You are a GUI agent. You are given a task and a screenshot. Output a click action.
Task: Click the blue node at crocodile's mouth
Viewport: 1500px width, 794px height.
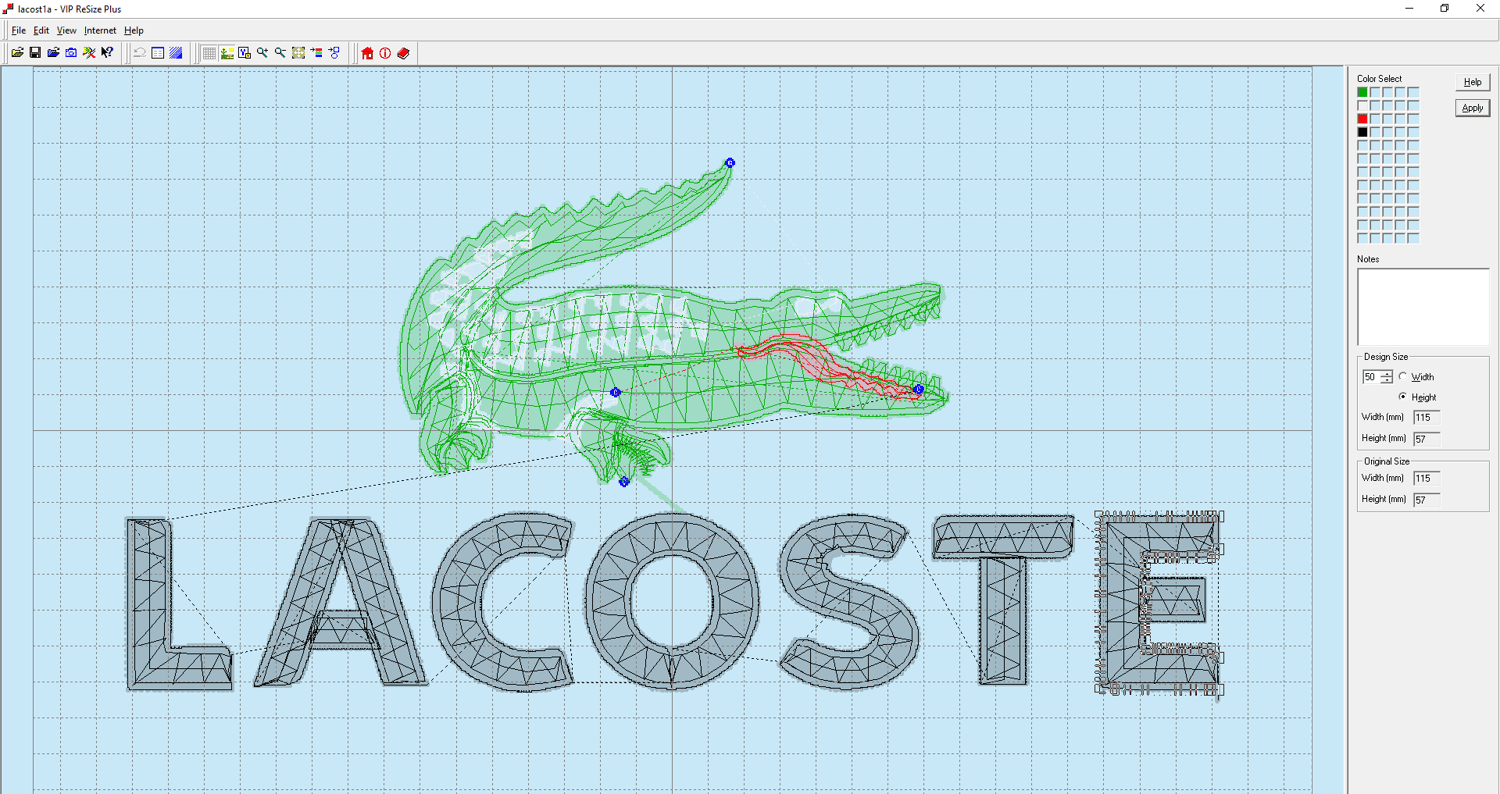tap(919, 389)
